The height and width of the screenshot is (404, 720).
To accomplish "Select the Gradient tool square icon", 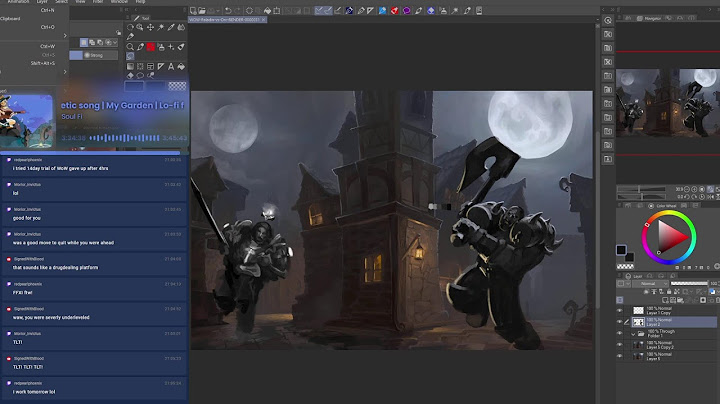I will coord(130,67).
